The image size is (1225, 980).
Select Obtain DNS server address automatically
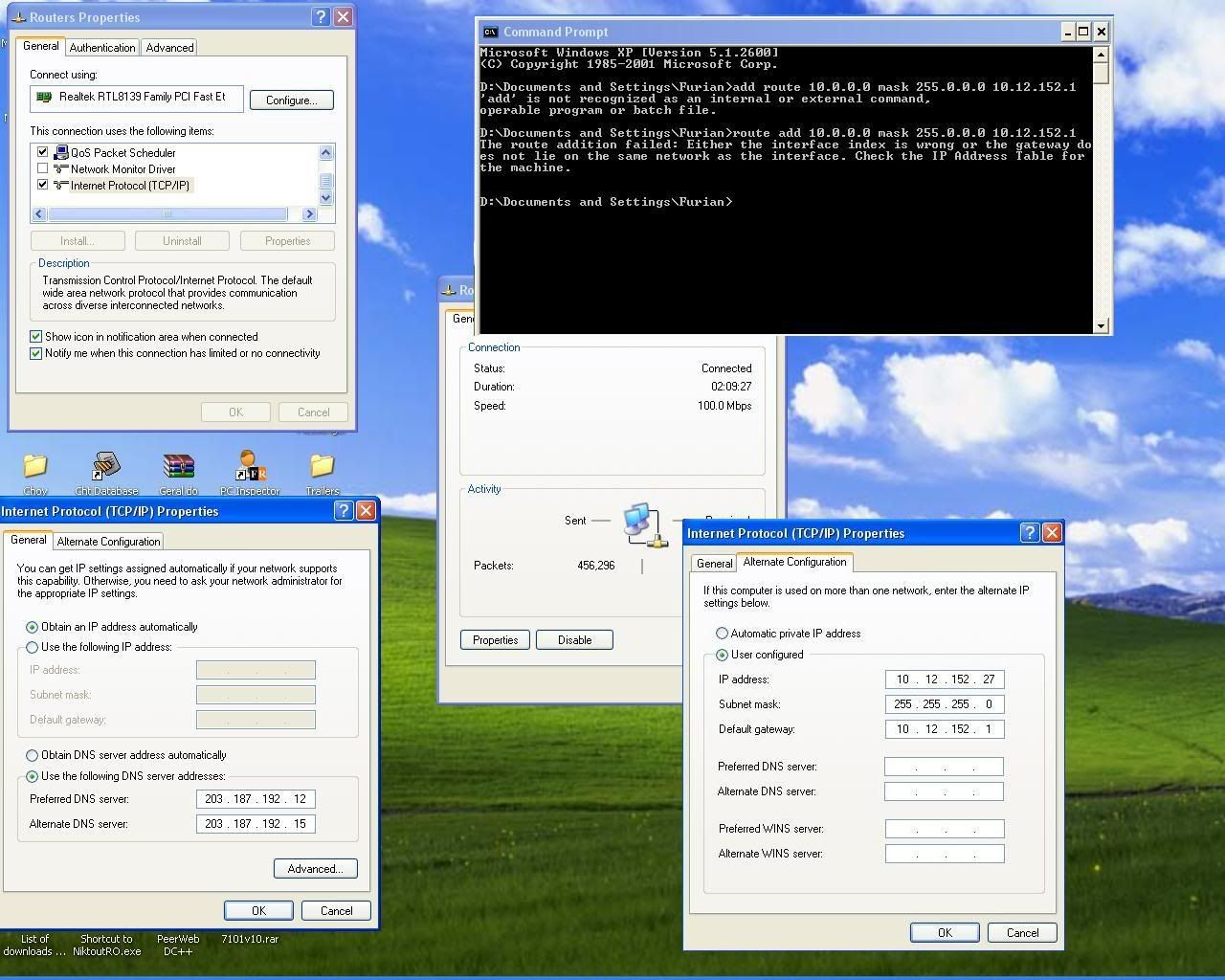(x=33, y=756)
